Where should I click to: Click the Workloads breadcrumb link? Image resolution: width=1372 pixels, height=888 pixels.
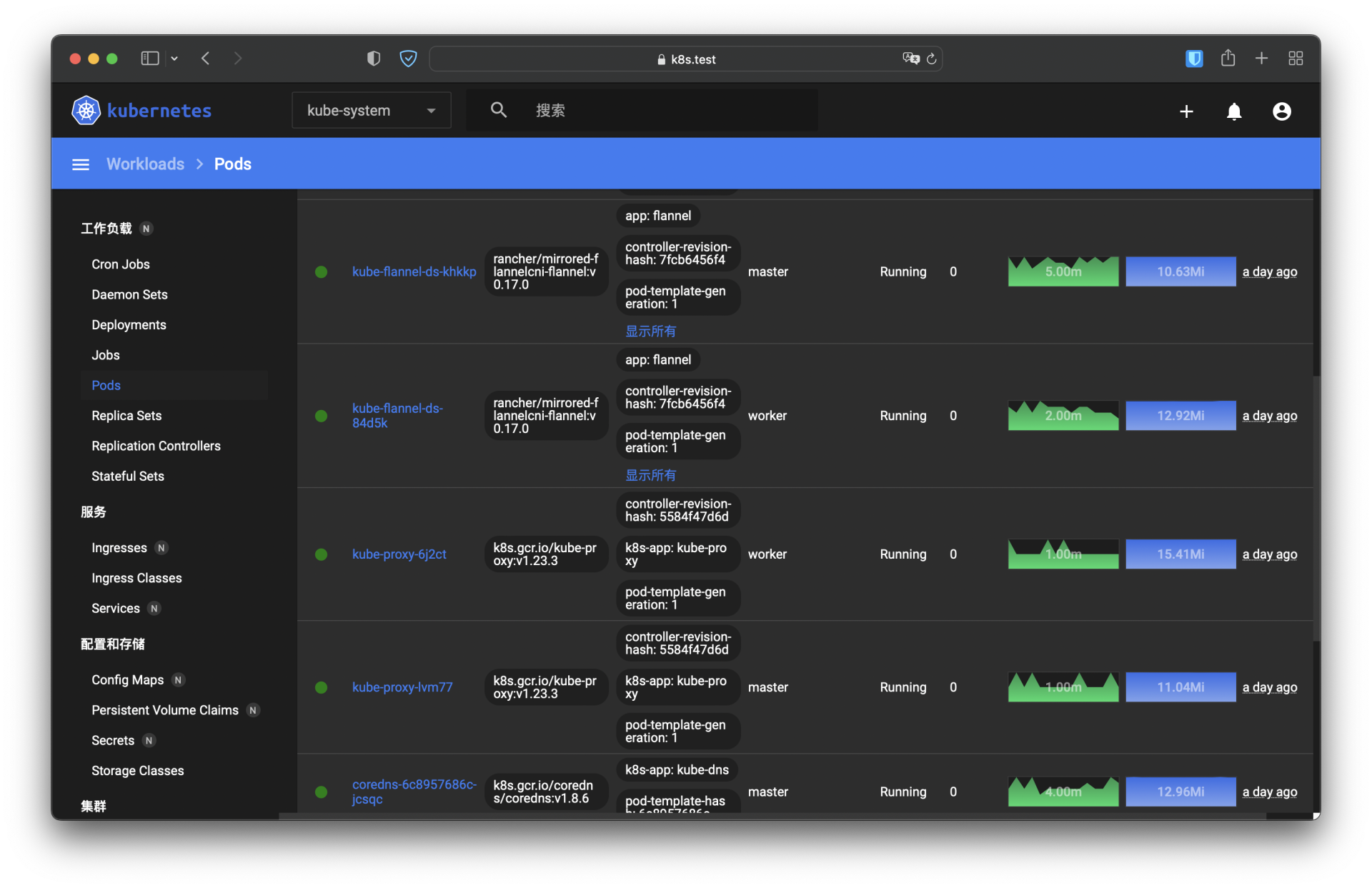click(x=145, y=164)
